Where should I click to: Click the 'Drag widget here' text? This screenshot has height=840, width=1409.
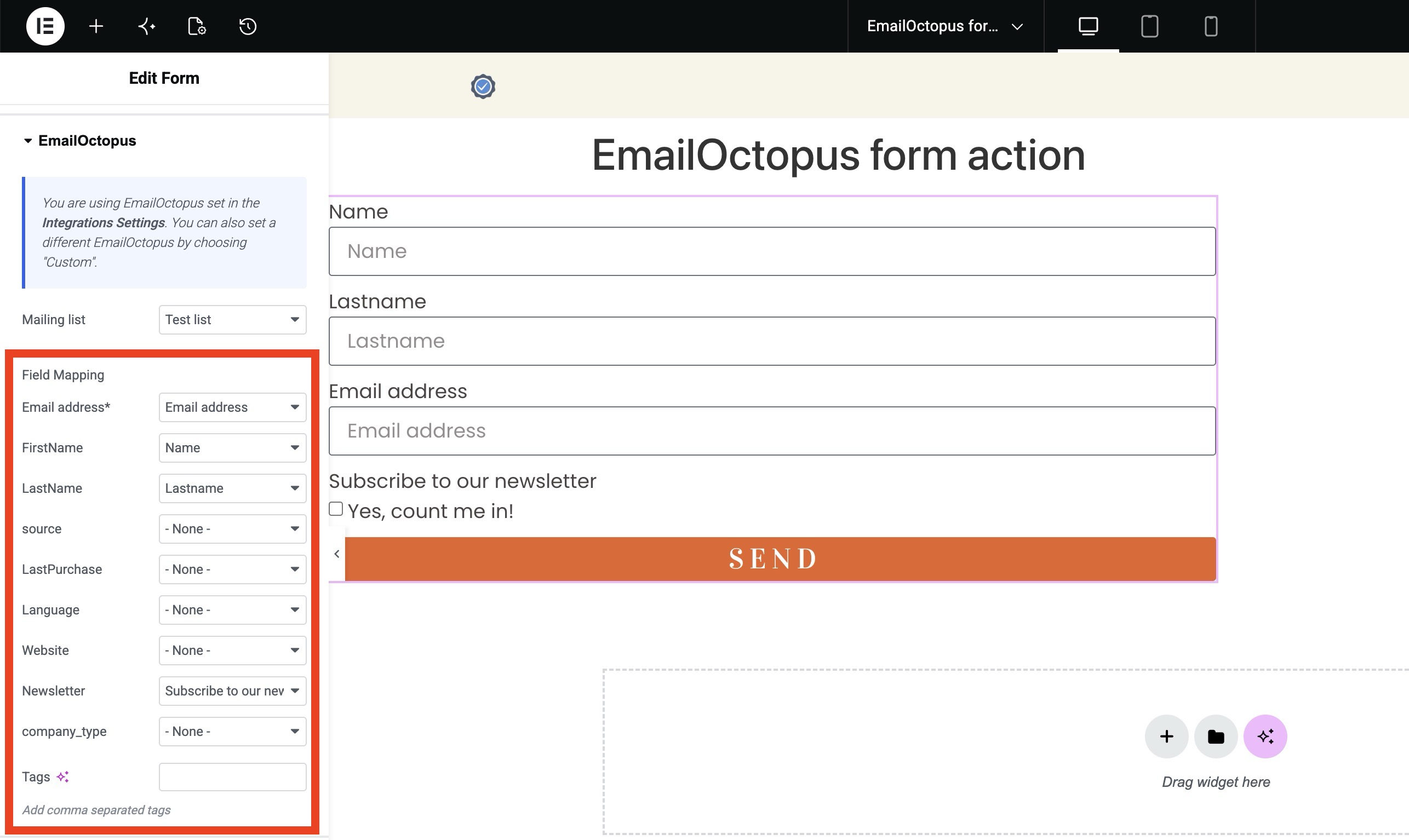point(1216,782)
